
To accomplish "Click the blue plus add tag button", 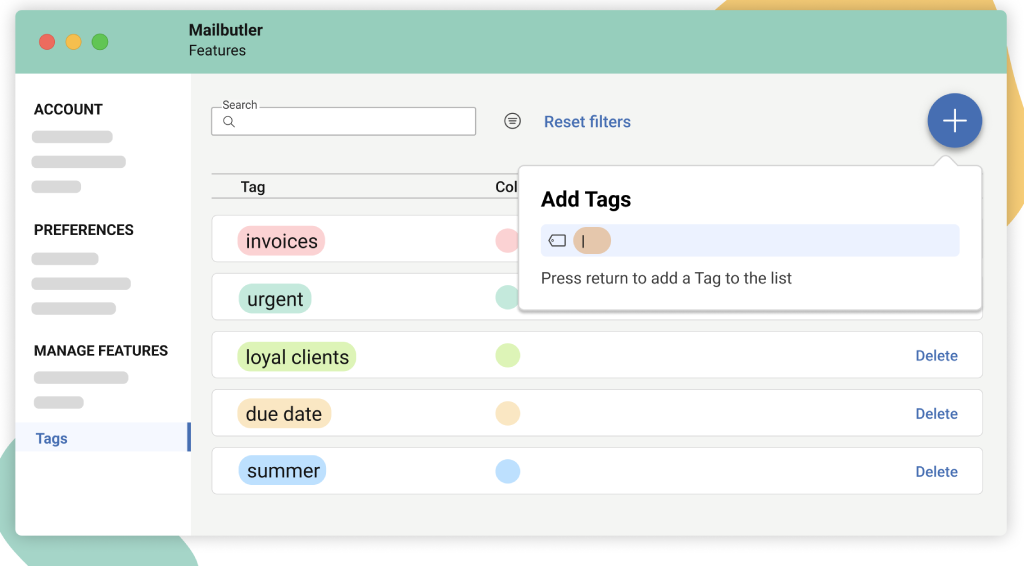I will 954,121.
